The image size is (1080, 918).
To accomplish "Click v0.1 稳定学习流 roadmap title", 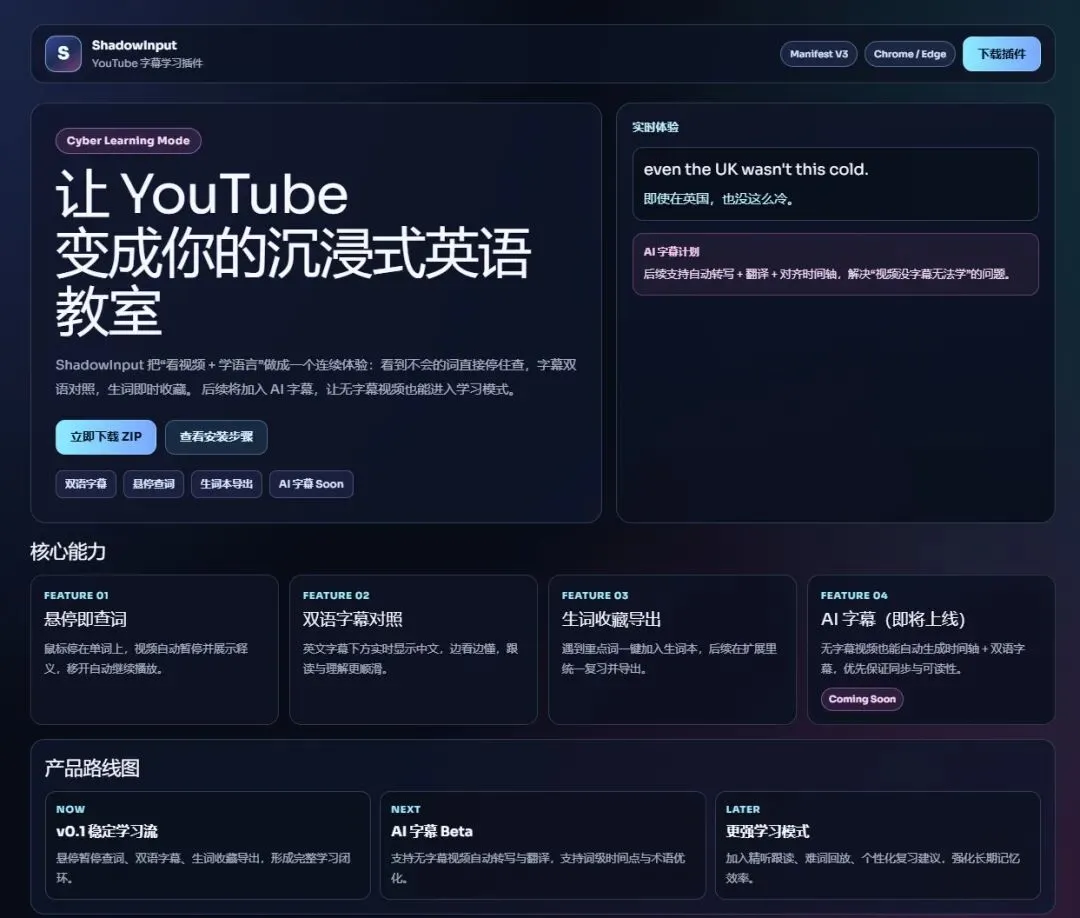I will click(x=107, y=831).
